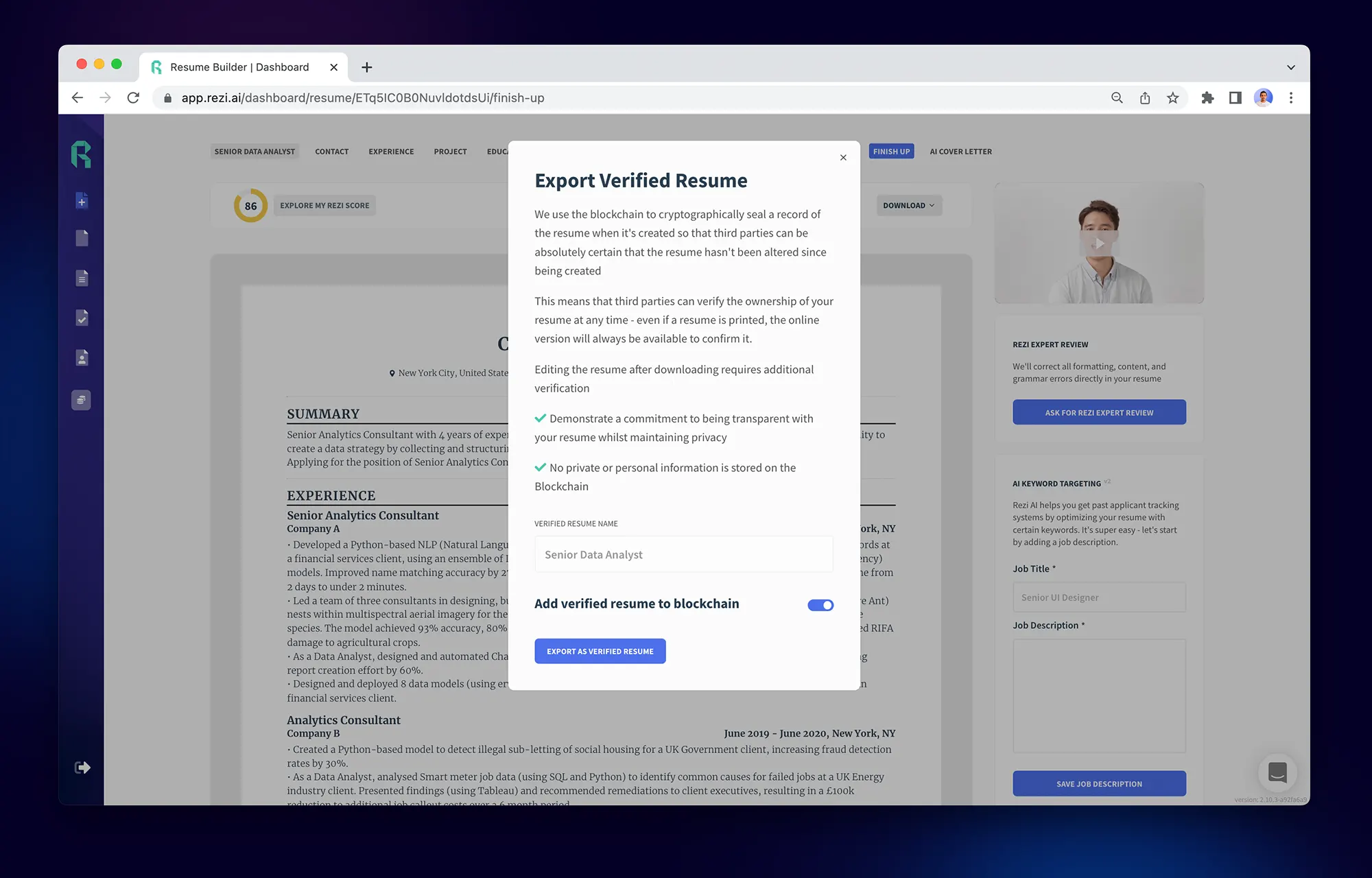Screen dimensions: 1372x878
Task: Click Save Job Description button
Action: point(1099,783)
